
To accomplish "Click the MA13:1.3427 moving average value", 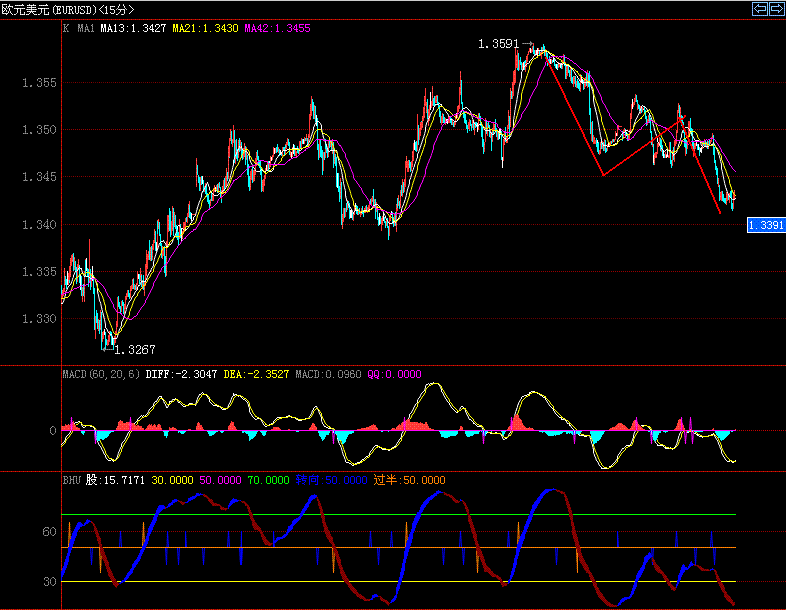I will [x=133, y=28].
